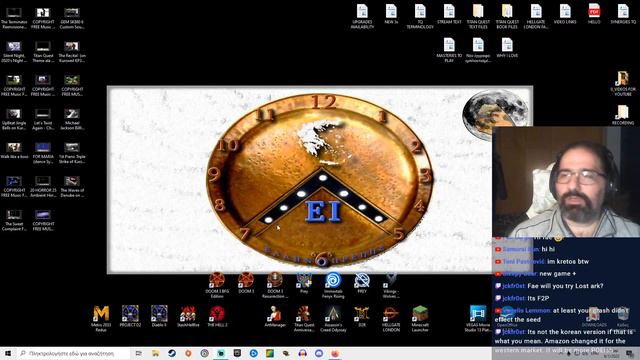Viewport: 640px width, 360px height.
Task: Open File Explorer from taskbar
Action: coord(156,353)
